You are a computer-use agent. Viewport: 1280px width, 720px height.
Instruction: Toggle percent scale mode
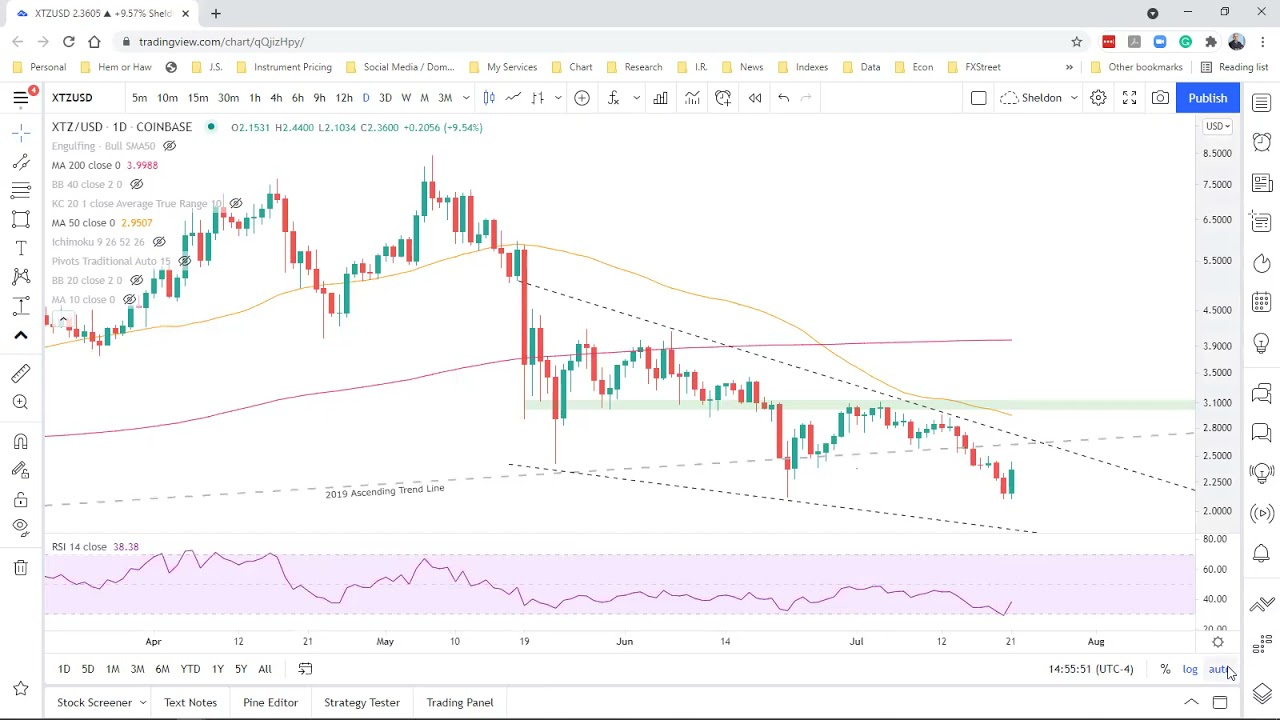click(1165, 669)
